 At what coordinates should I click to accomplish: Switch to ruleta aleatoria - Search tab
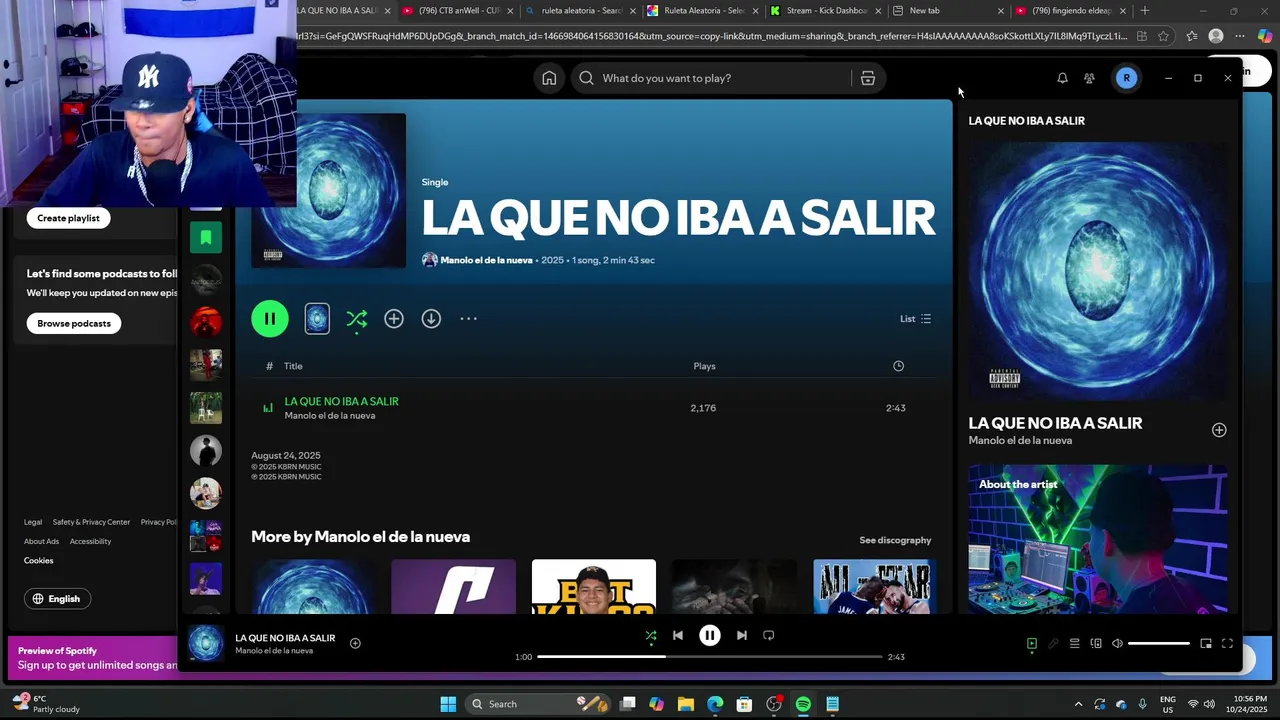point(581,11)
